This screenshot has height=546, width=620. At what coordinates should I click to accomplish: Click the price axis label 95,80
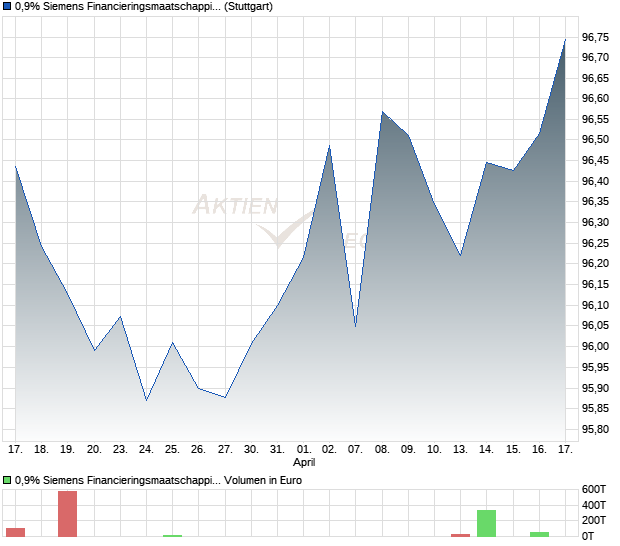[x=595, y=429]
